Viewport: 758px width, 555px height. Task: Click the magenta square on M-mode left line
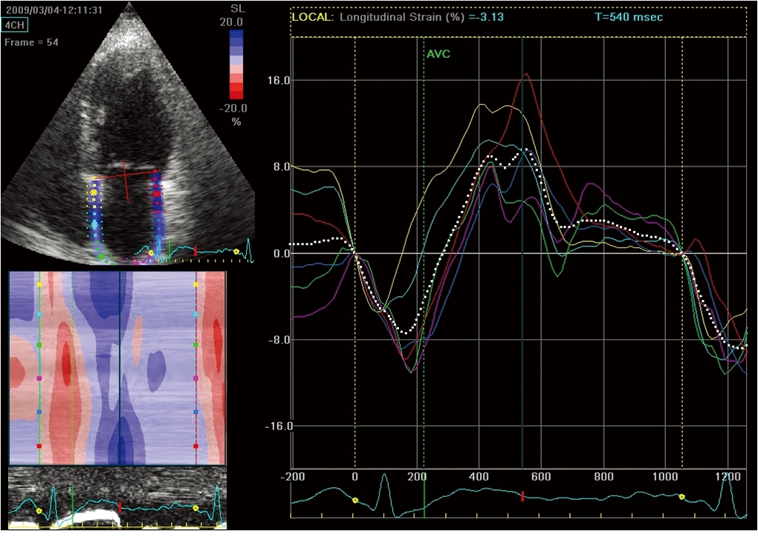point(39,379)
